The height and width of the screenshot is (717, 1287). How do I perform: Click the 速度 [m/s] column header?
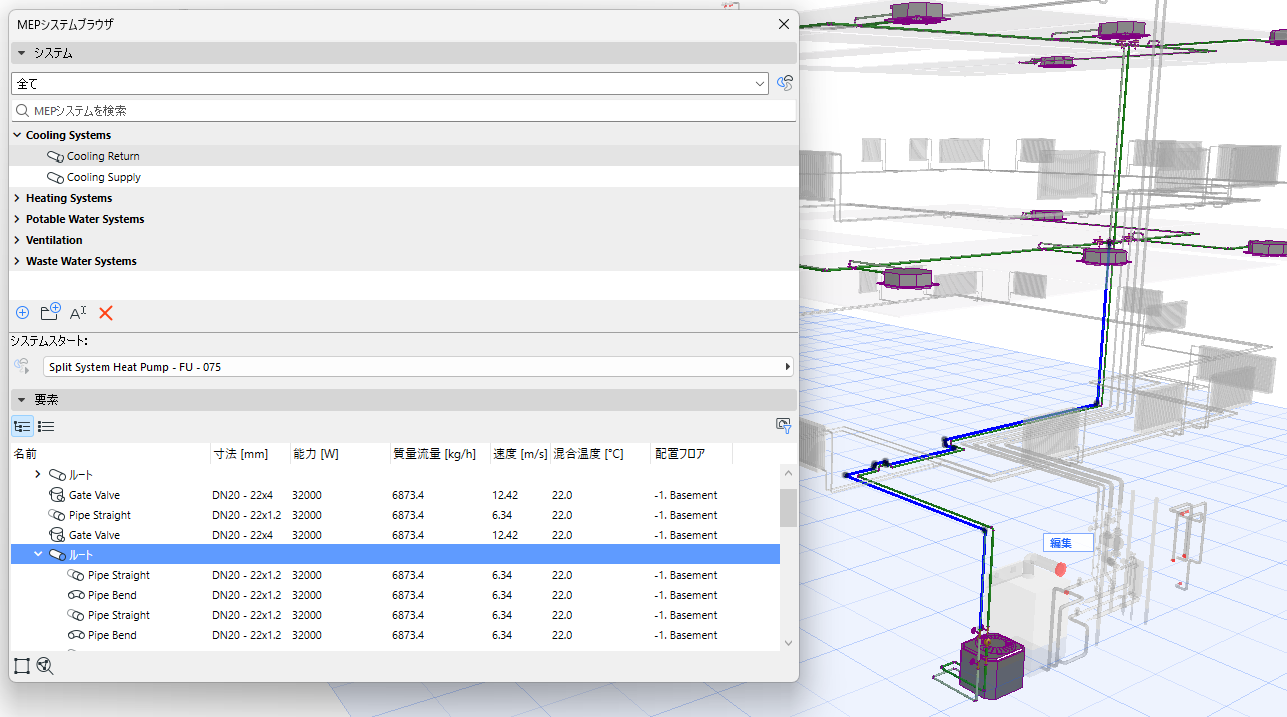click(x=520, y=454)
